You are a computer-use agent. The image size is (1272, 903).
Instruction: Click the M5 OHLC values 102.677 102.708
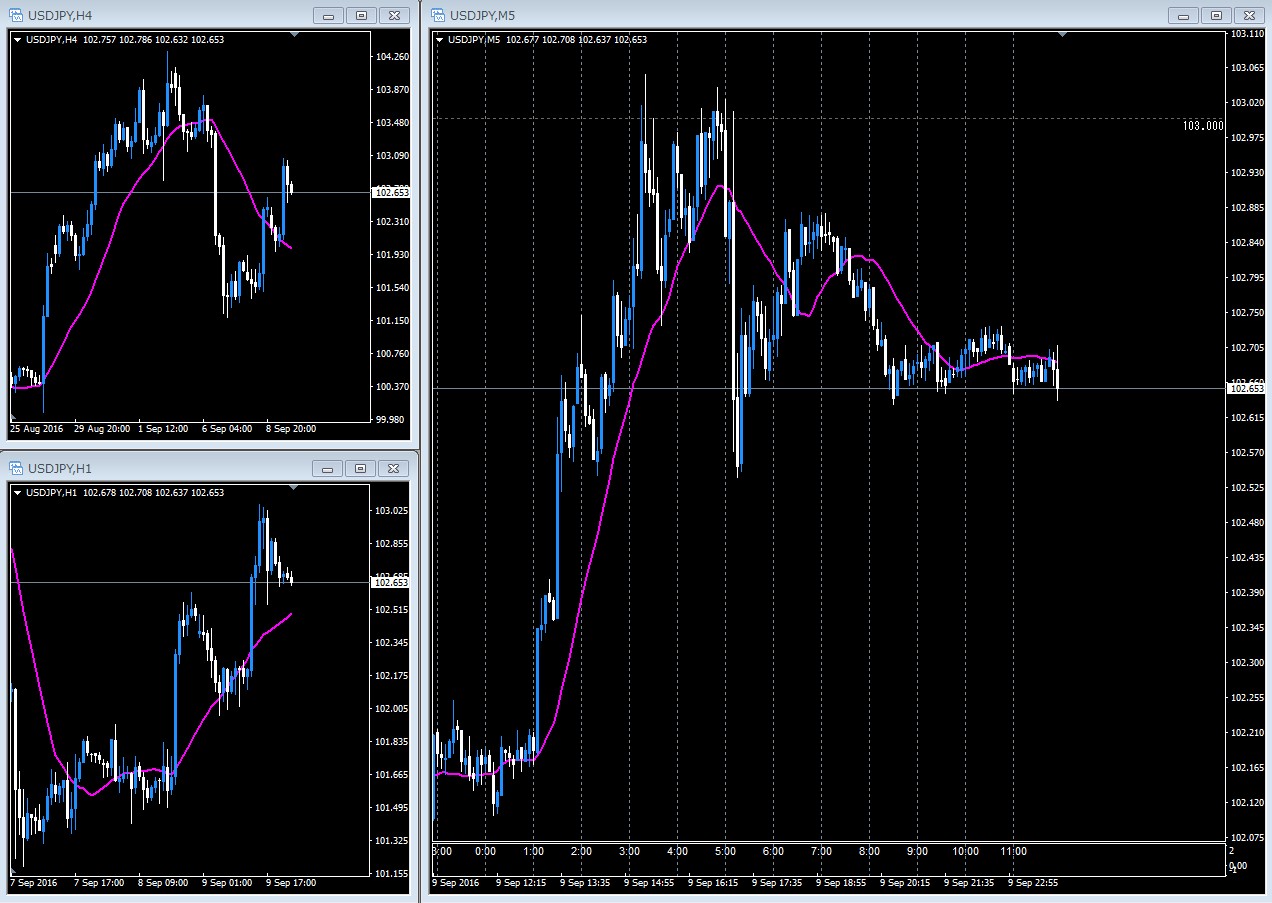541,40
